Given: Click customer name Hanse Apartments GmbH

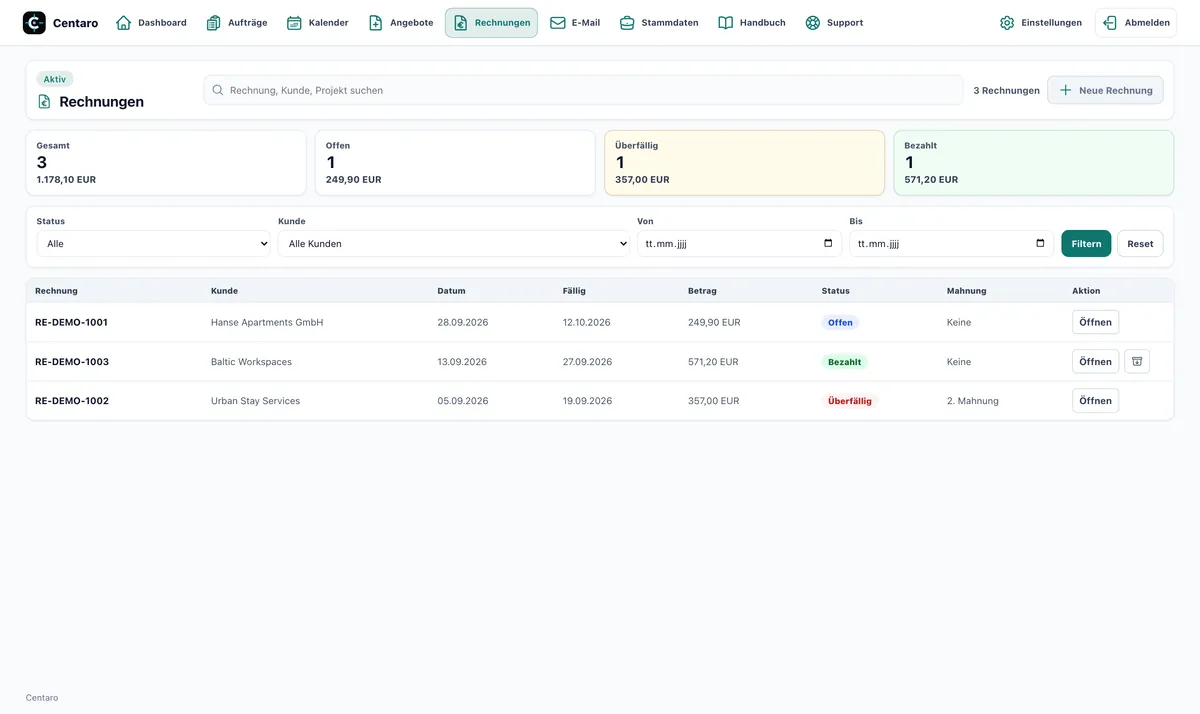Looking at the screenshot, I should [x=267, y=323].
